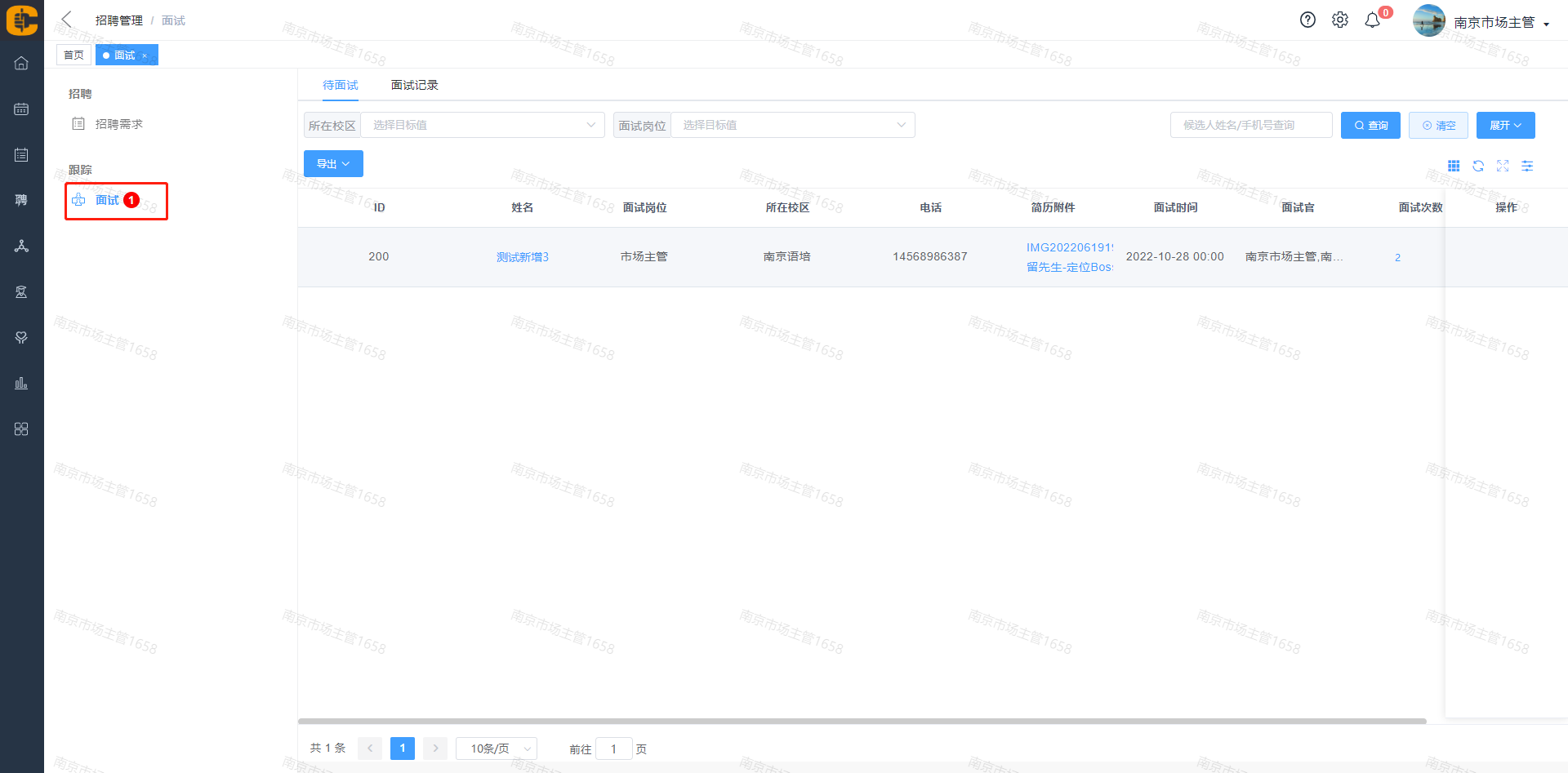
Task: Go back using the top-left arrow
Action: click(67, 20)
